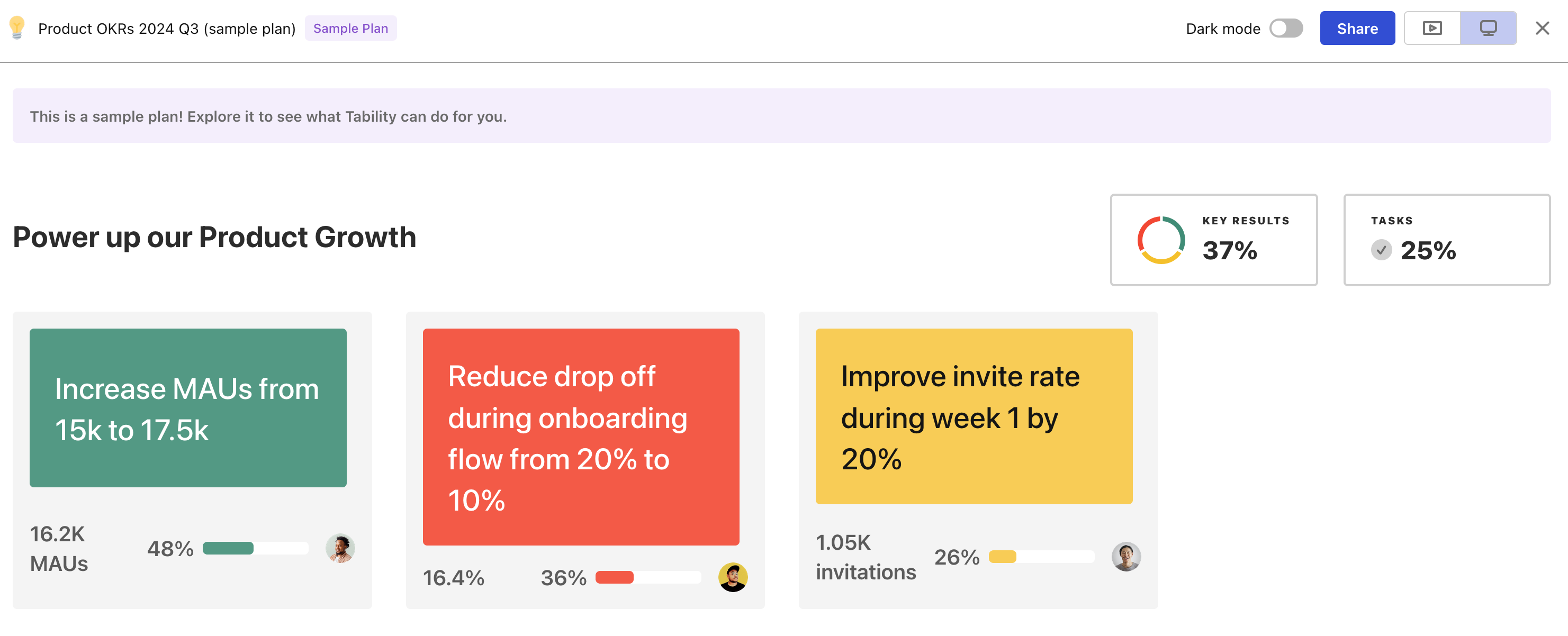1568x636 pixels.
Task: Open the Improve invite rate yellow card
Action: tap(974, 416)
